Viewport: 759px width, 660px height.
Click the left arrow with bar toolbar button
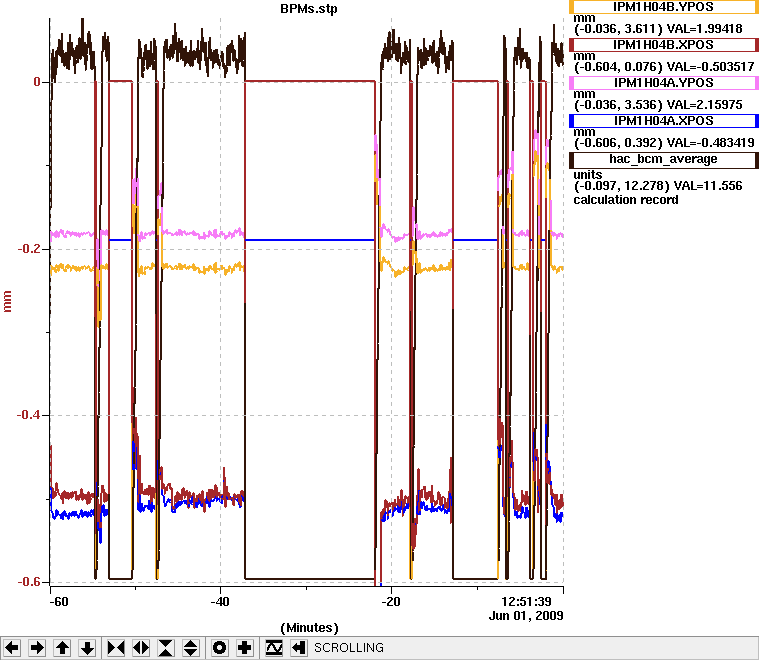tap(299, 647)
